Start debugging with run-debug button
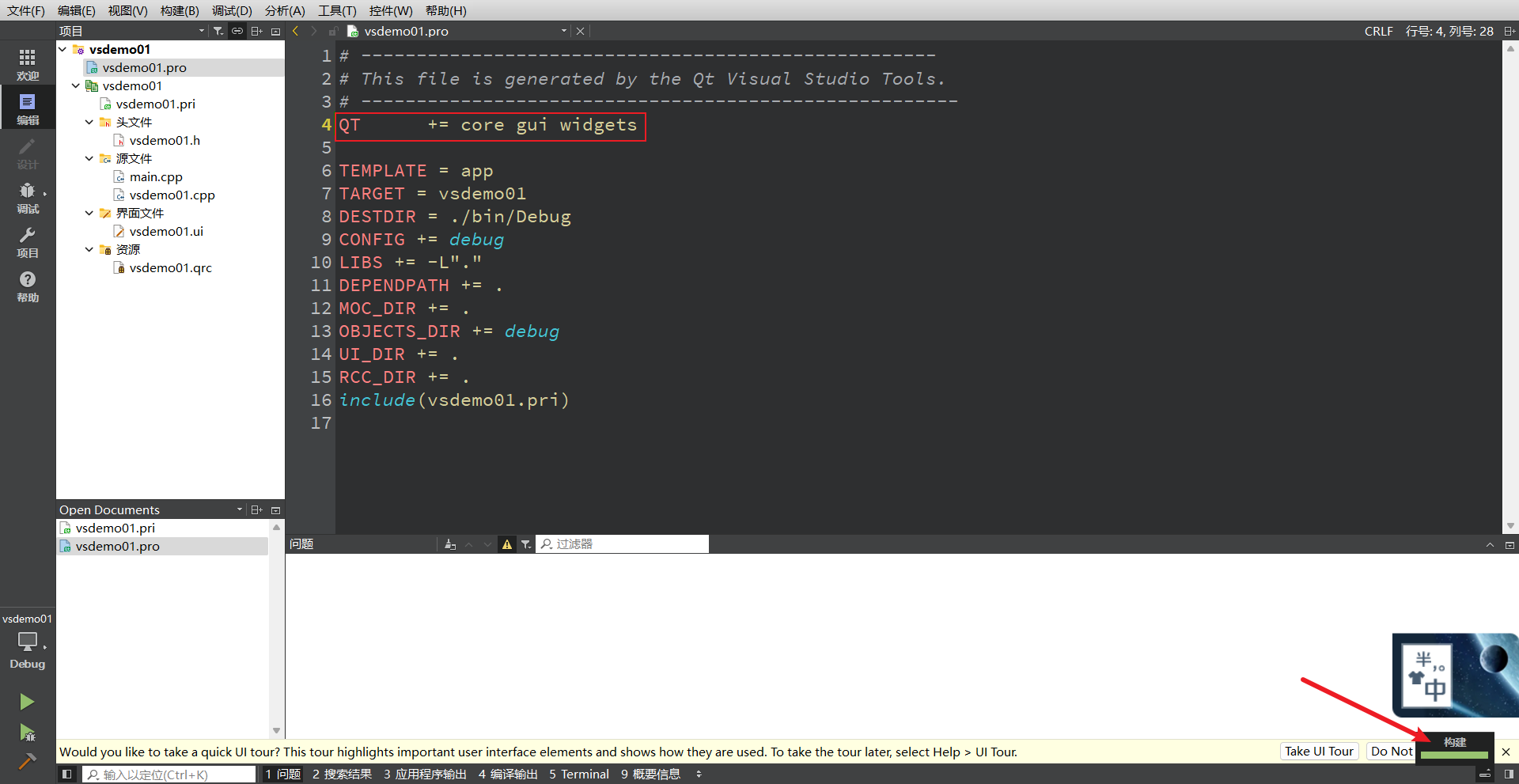 (x=27, y=733)
